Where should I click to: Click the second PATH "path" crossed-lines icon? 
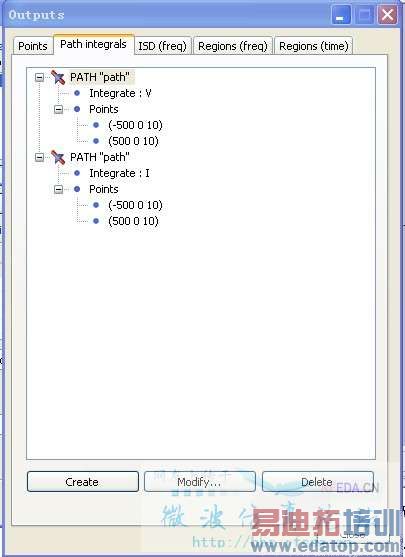[58, 157]
